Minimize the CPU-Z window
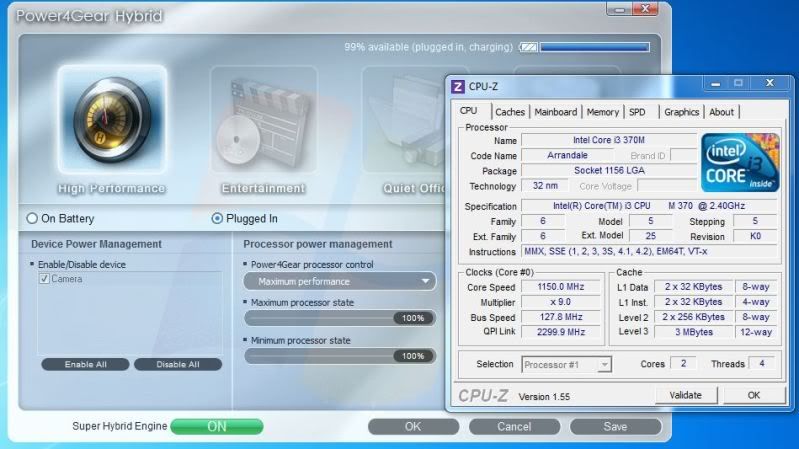The height and width of the screenshot is (449, 799). [715, 84]
